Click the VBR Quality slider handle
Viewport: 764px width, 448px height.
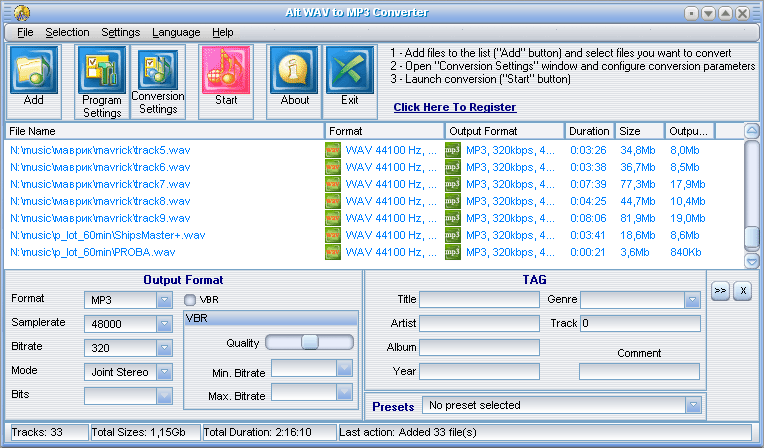(310, 342)
